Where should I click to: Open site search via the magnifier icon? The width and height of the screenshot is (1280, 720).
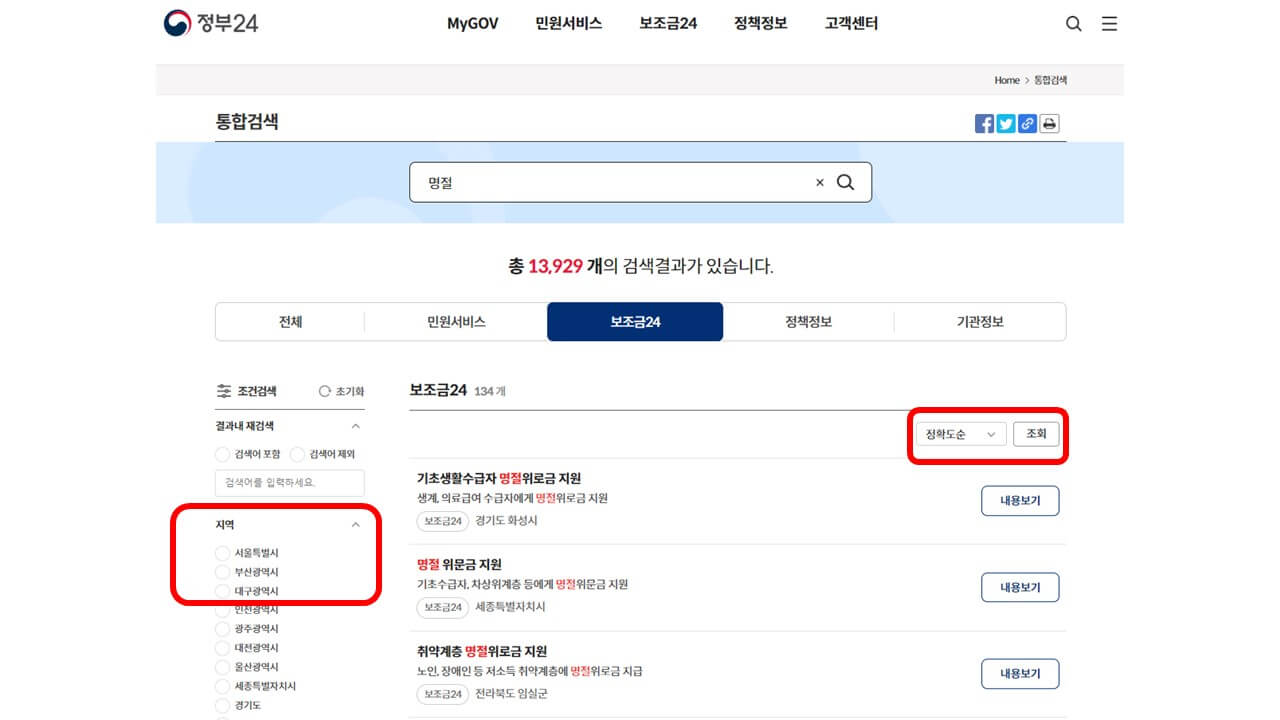click(1073, 23)
